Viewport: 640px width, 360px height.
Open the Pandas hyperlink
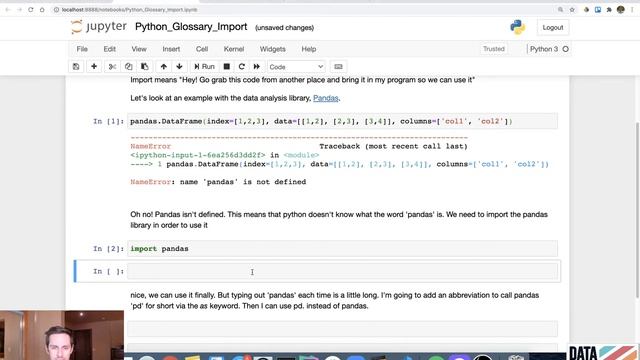326,98
